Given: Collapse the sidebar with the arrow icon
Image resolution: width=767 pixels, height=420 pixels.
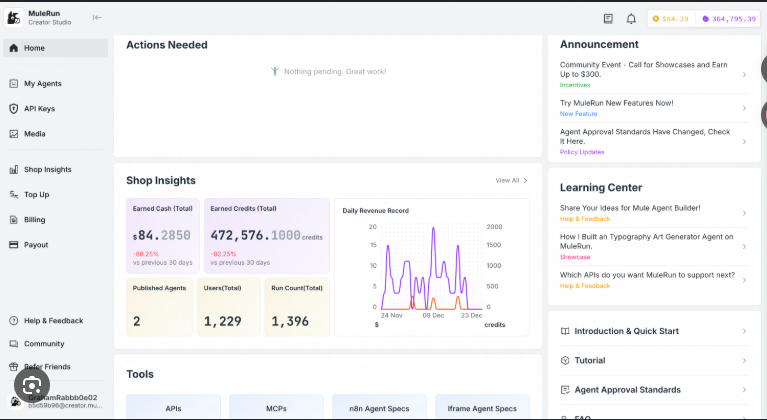Looking at the screenshot, I should pos(97,18).
